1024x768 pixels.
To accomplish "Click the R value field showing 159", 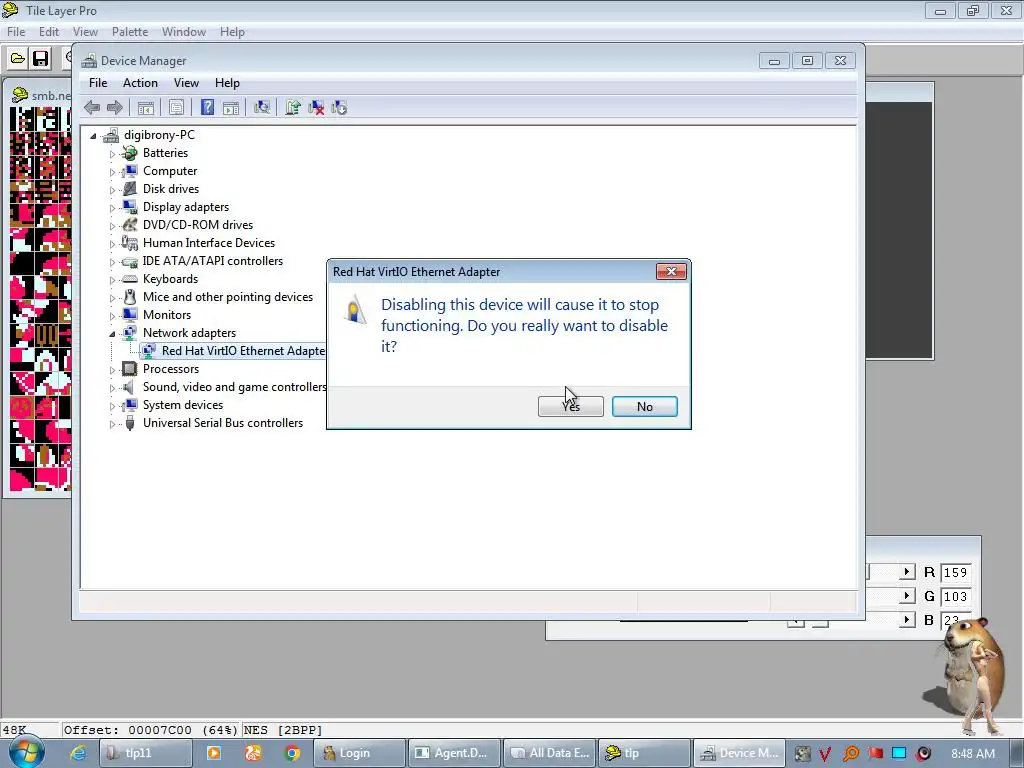I will tap(955, 573).
